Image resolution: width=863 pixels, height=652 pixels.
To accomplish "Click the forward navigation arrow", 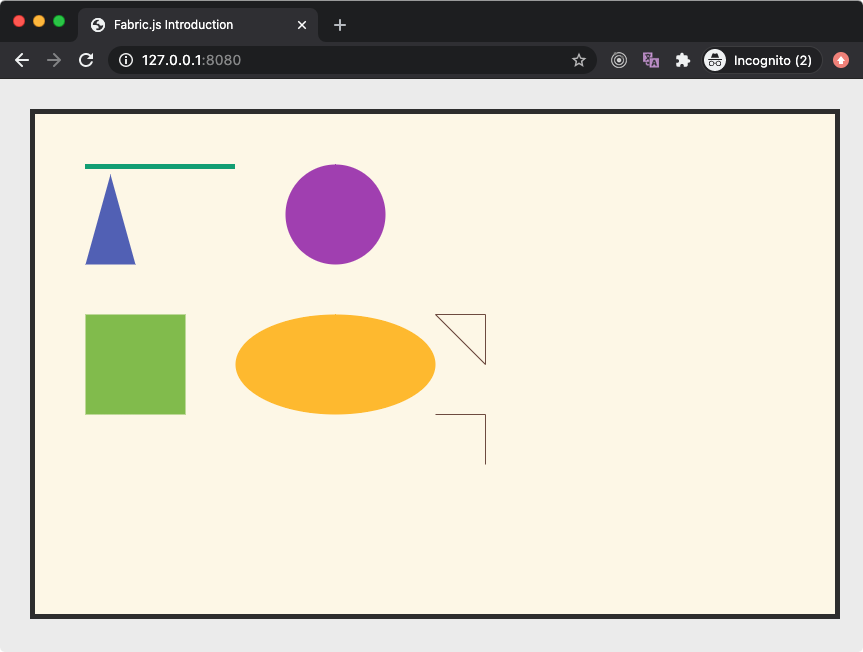I will click(x=54, y=60).
